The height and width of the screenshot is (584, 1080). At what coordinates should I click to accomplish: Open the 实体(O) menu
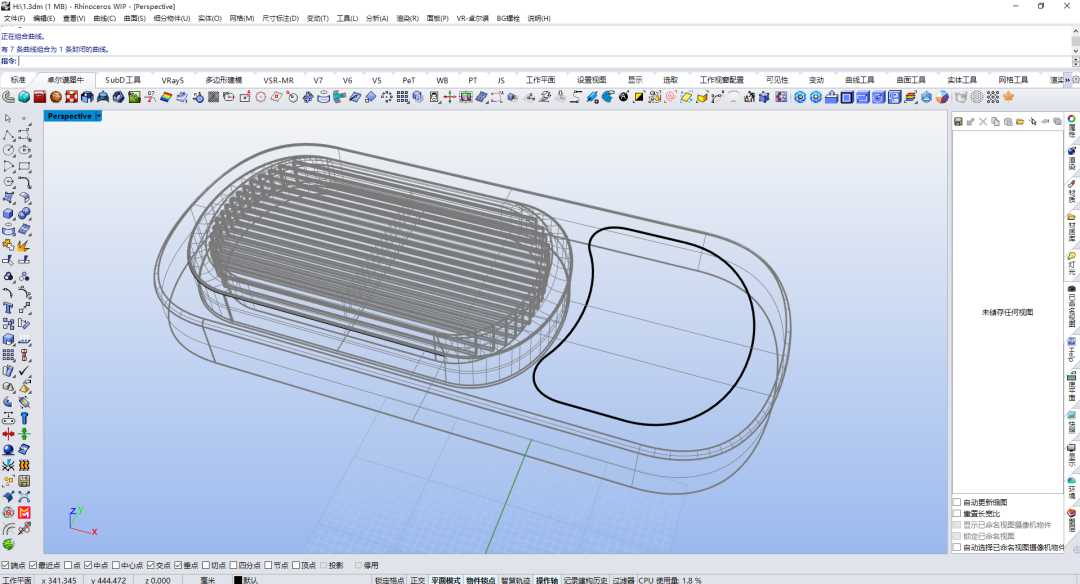[x=210, y=19]
